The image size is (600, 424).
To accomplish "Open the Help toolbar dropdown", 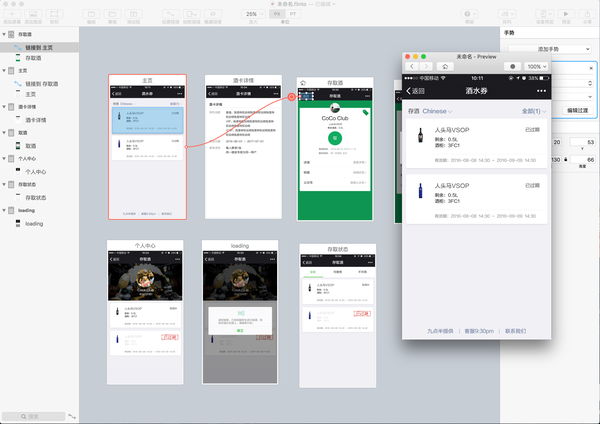I will (x=470, y=14).
